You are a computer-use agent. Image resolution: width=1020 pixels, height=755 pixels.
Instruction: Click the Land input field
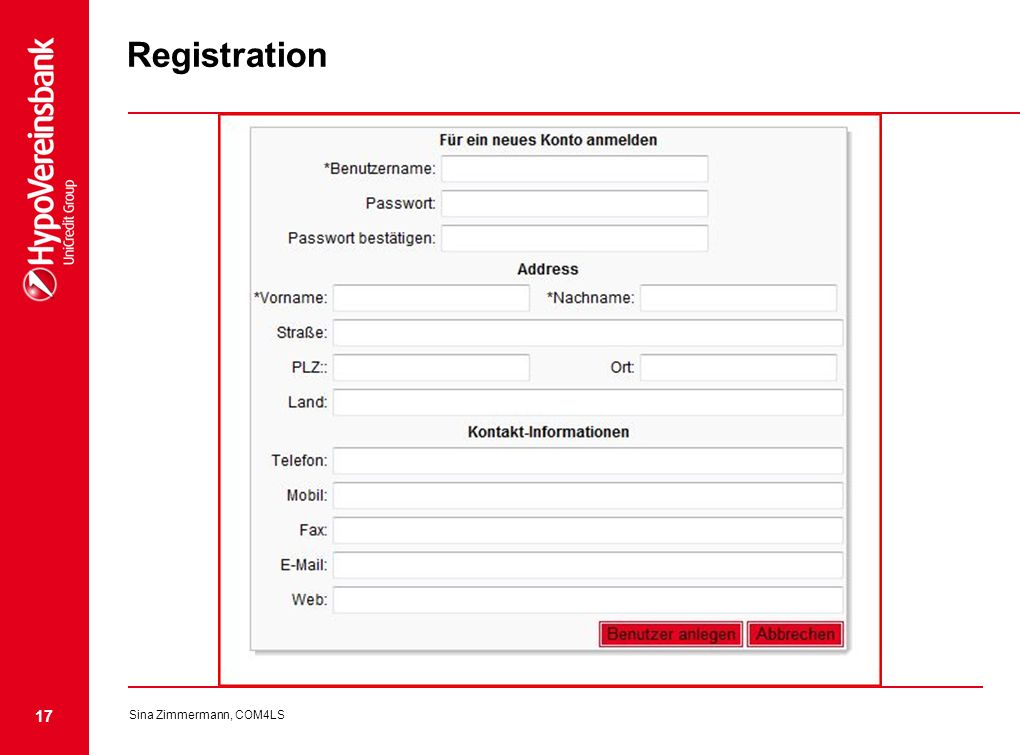[x=588, y=403]
